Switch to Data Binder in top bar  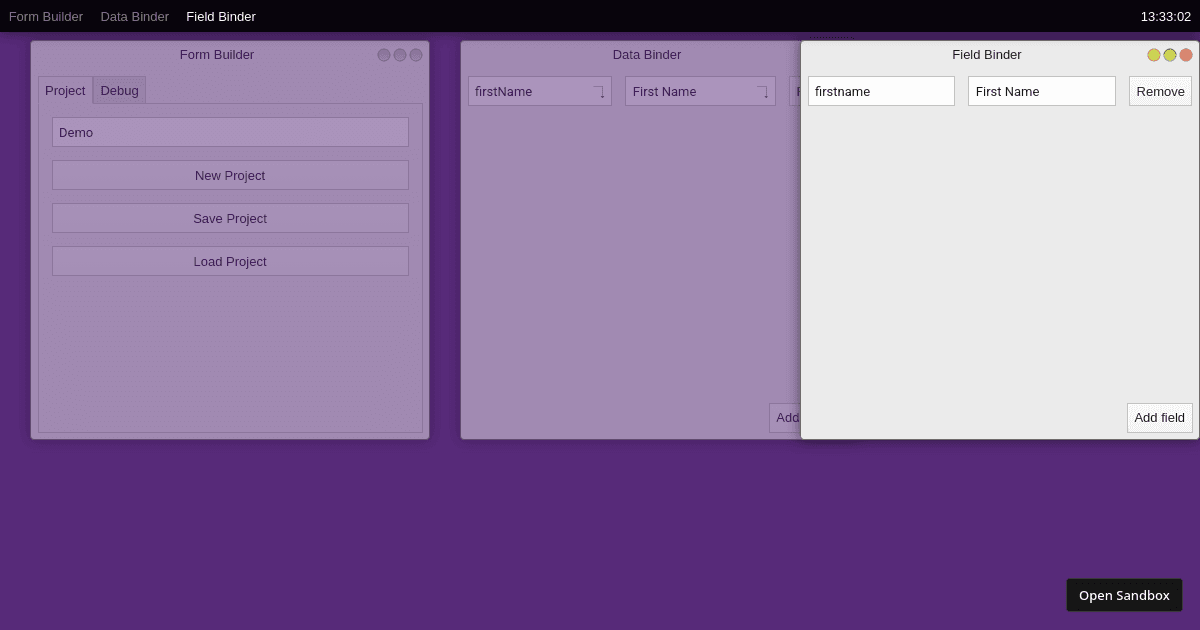(x=135, y=16)
